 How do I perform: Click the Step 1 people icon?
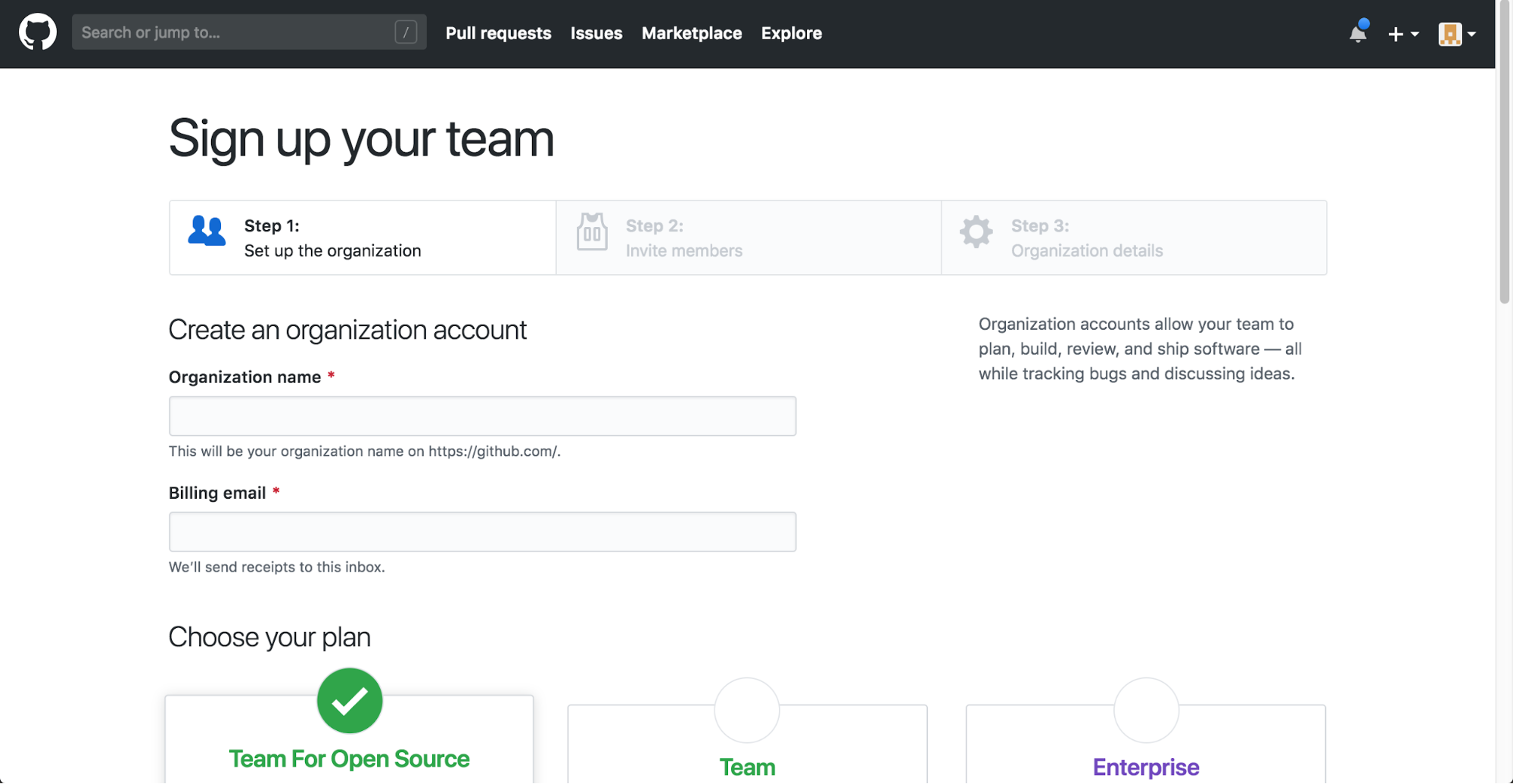(x=207, y=232)
